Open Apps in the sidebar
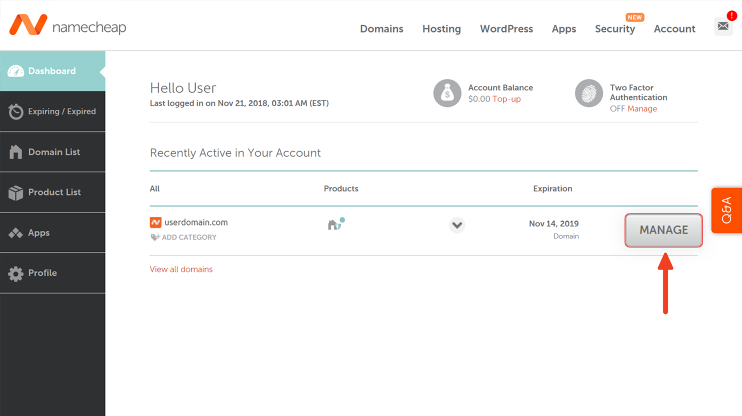This screenshot has height=416, width=742. click(53, 233)
